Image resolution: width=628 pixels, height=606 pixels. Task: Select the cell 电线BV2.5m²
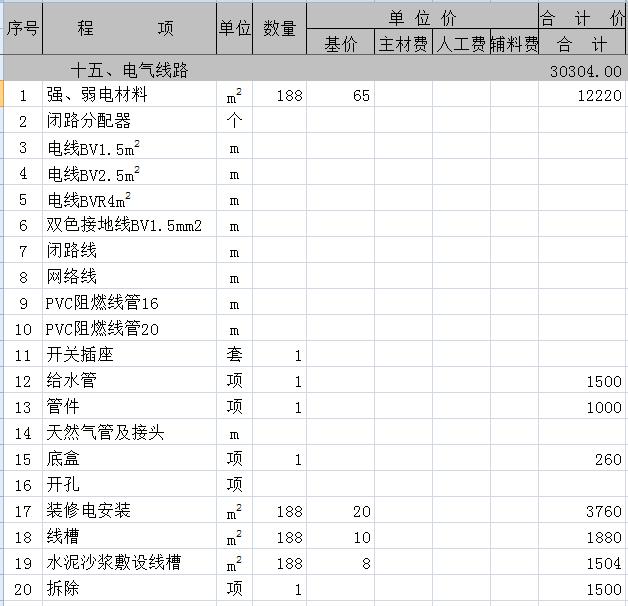[x=129, y=173]
